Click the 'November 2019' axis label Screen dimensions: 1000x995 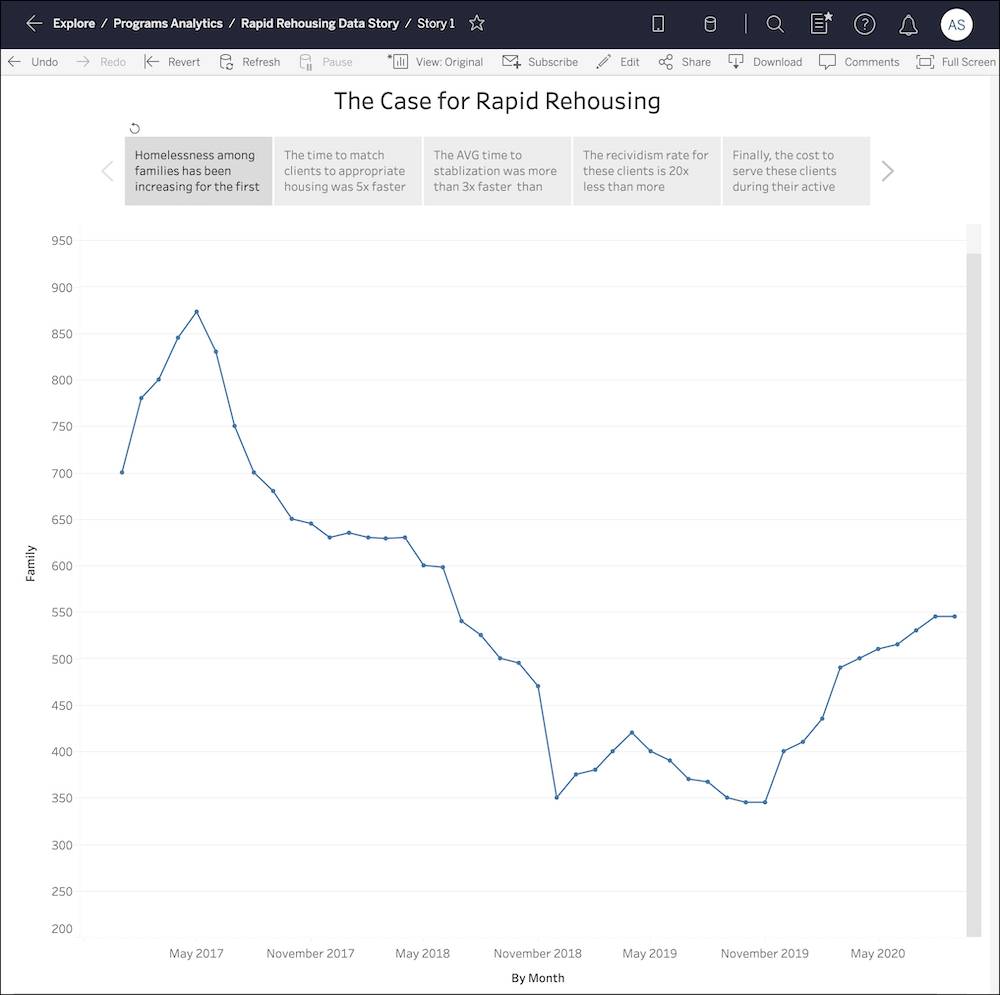point(765,954)
